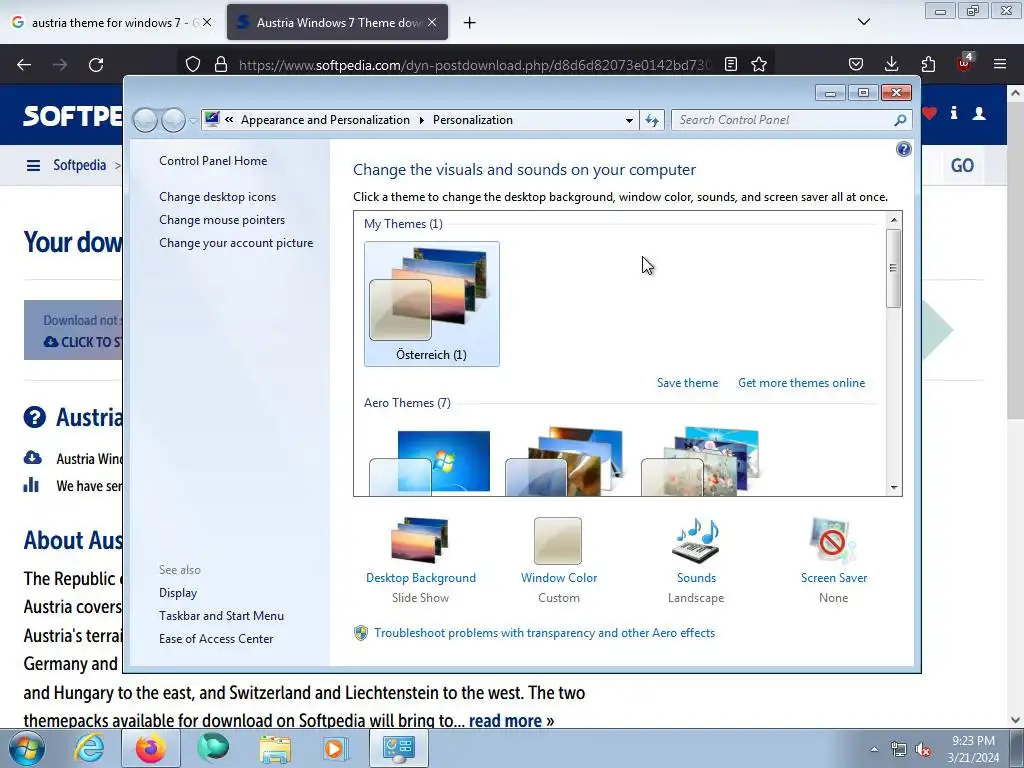Viewport: 1024px width, 768px height.
Task: Open the Screen Saver icon
Action: [x=833, y=541]
